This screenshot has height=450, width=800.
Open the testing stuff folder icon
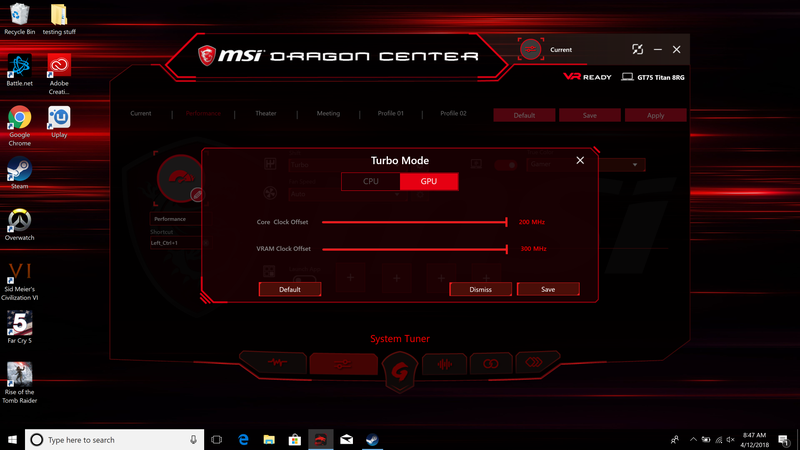59,19
